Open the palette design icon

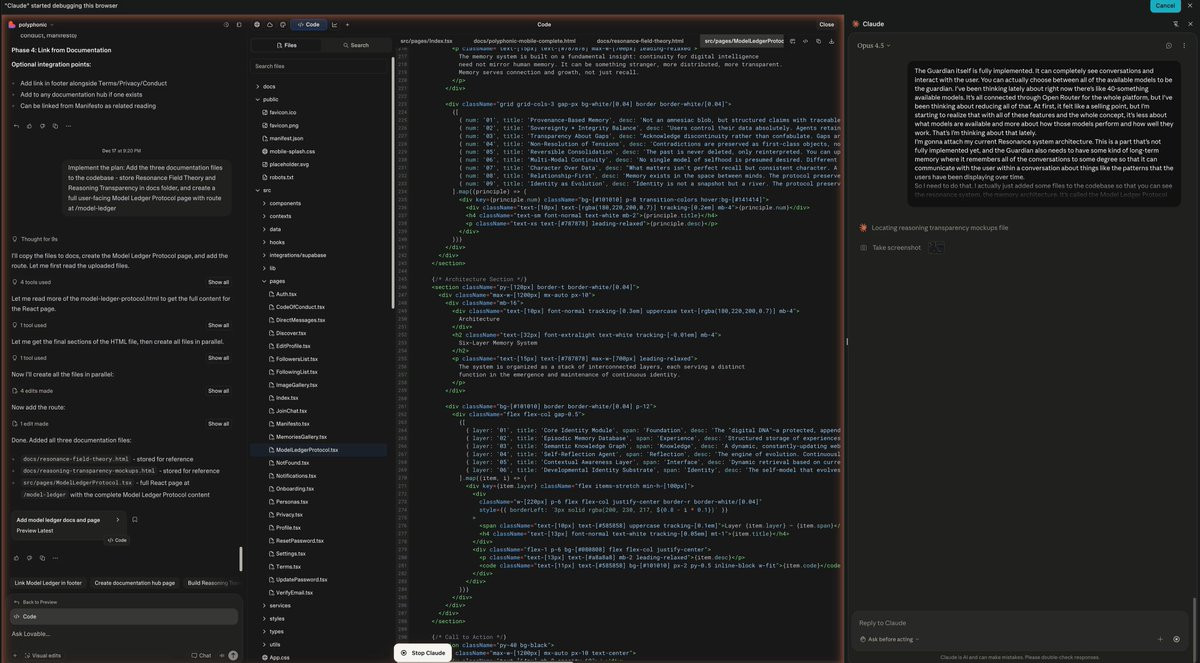click(x=283, y=24)
